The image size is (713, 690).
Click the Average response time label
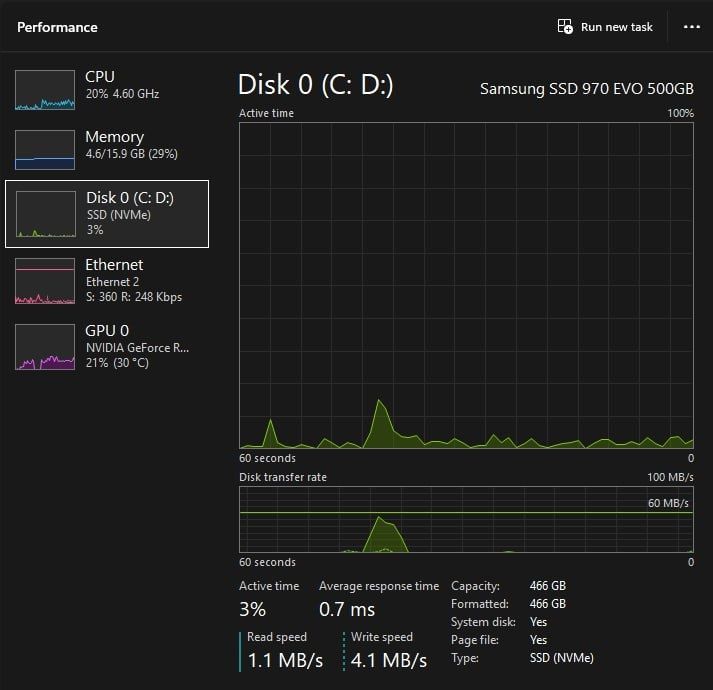pyautogui.click(x=379, y=586)
